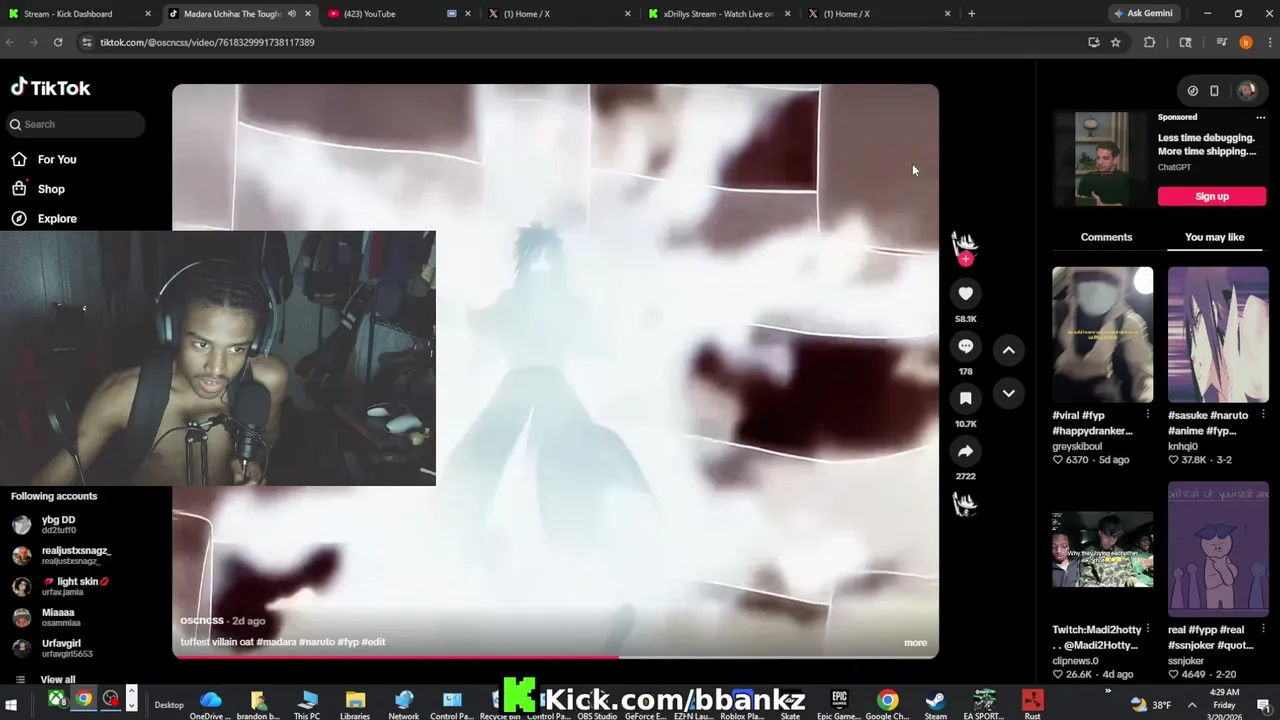Switch to the (423) YouTube tab
The height and width of the screenshot is (720, 1280).
coord(398,14)
